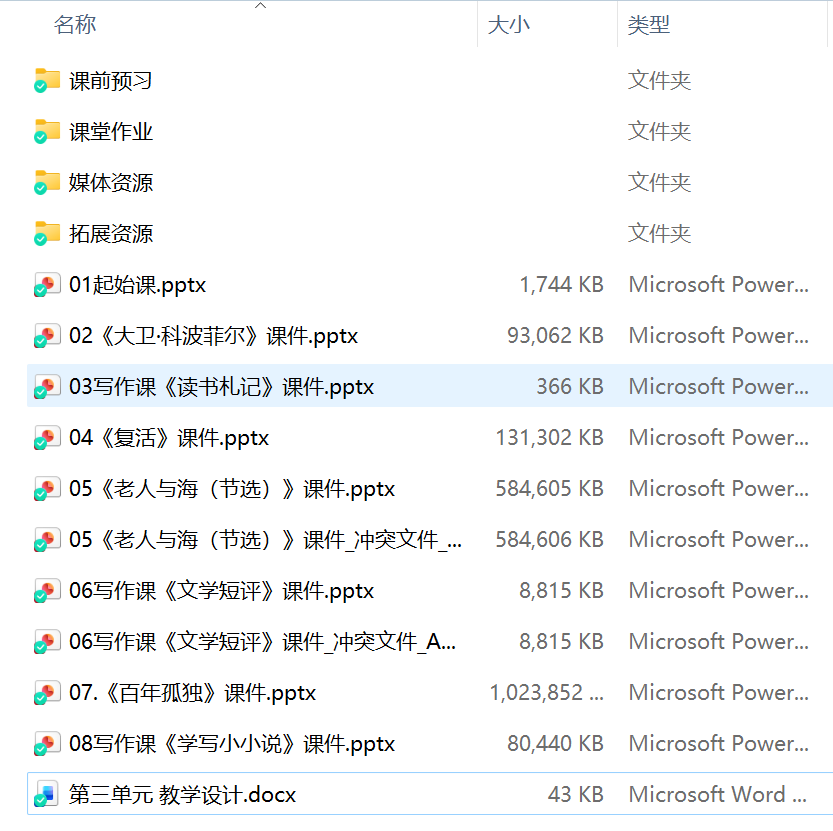Click the 课堂作业 folder icon
The height and width of the screenshot is (831, 833).
click(47, 131)
